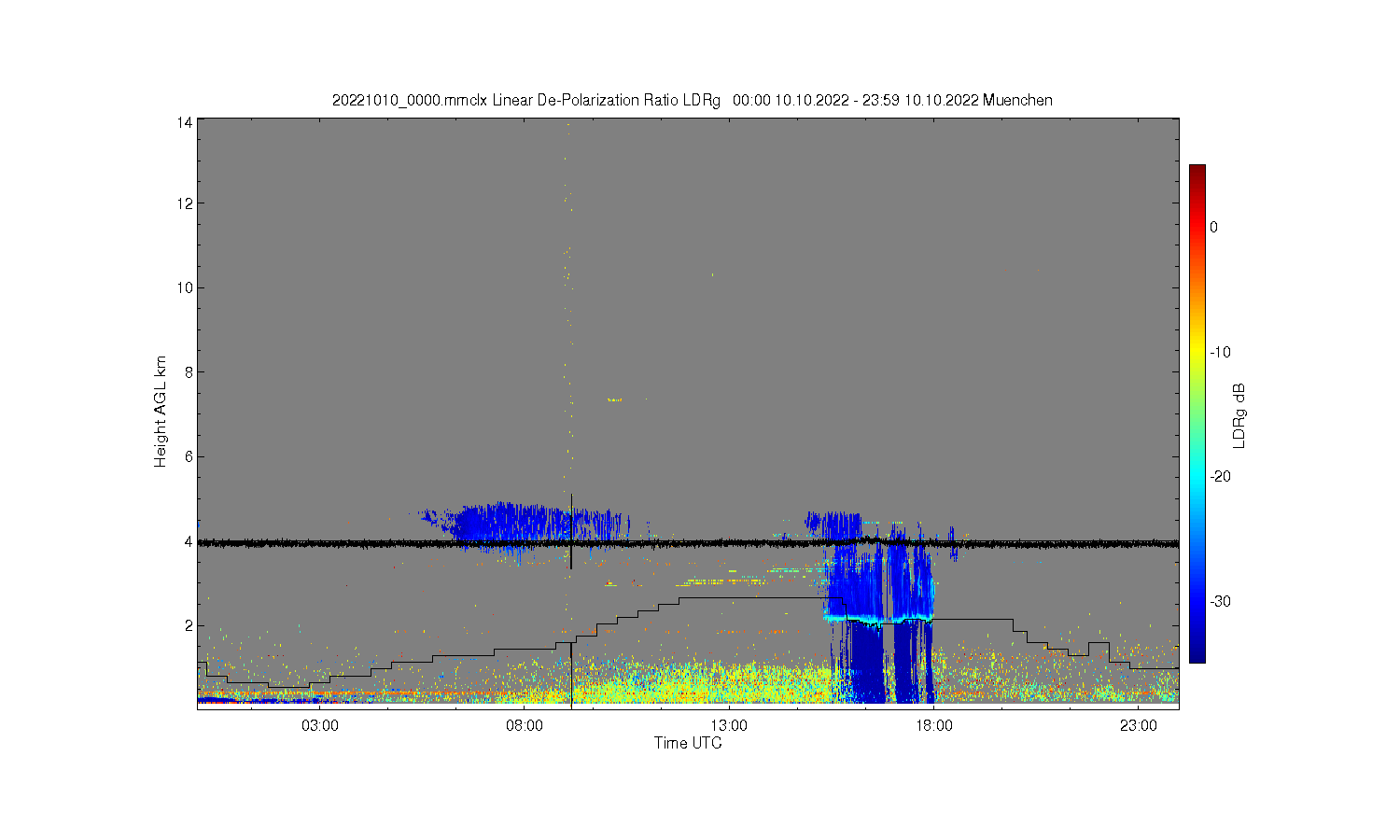The image size is (1400, 840).
Task: Click the 8 km height tick label
Action: (x=189, y=371)
